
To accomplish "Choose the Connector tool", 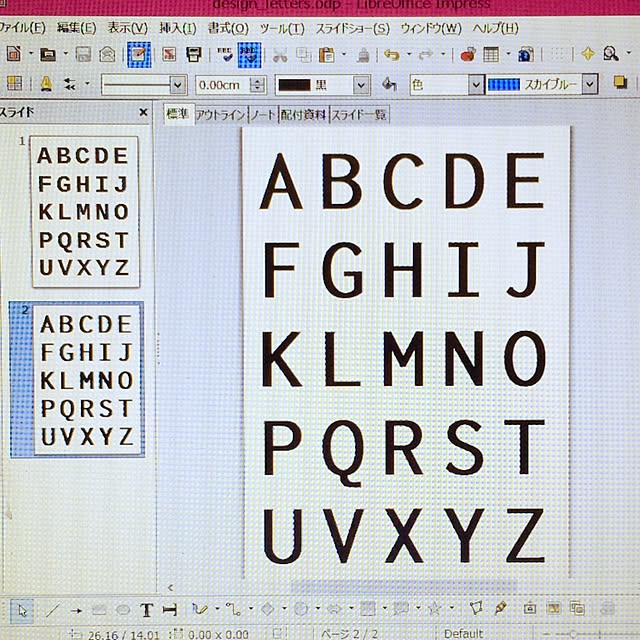I will (x=233, y=610).
